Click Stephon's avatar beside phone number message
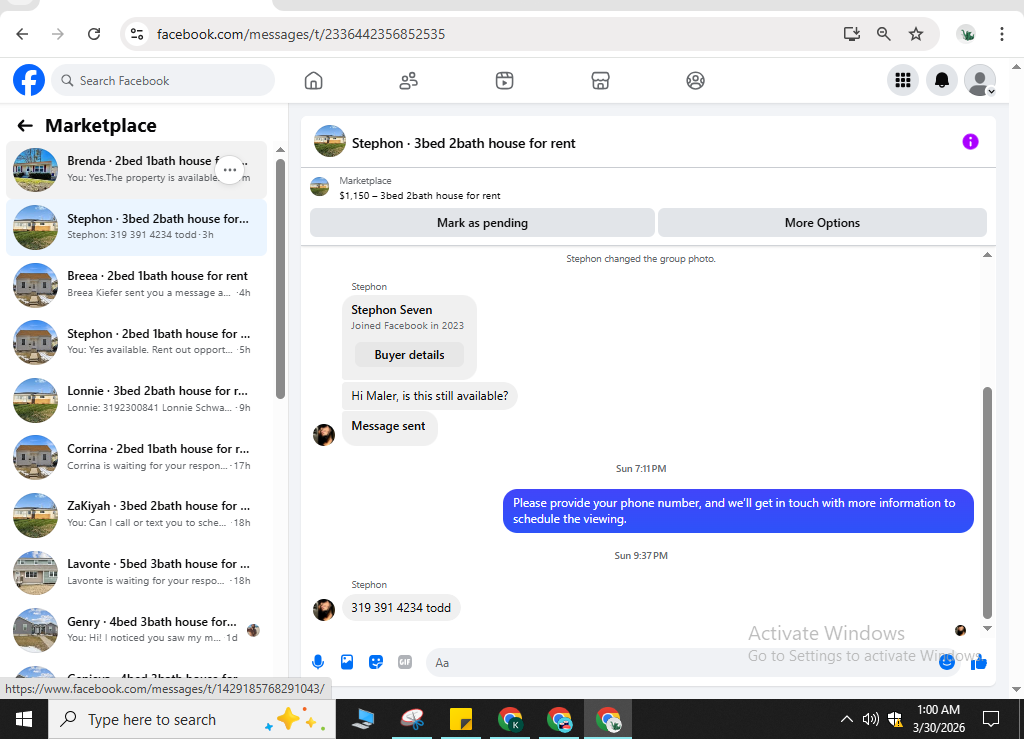The image size is (1024, 739). click(324, 609)
